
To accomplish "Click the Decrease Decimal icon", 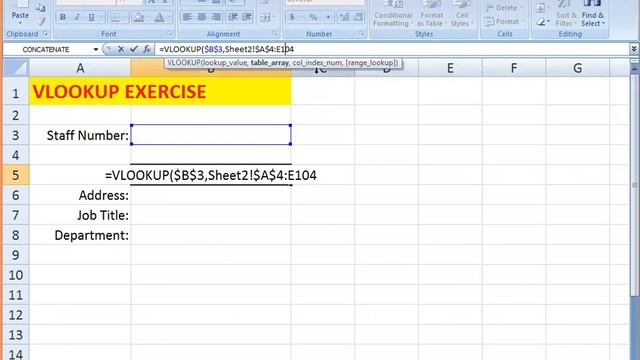I will (358, 17).
